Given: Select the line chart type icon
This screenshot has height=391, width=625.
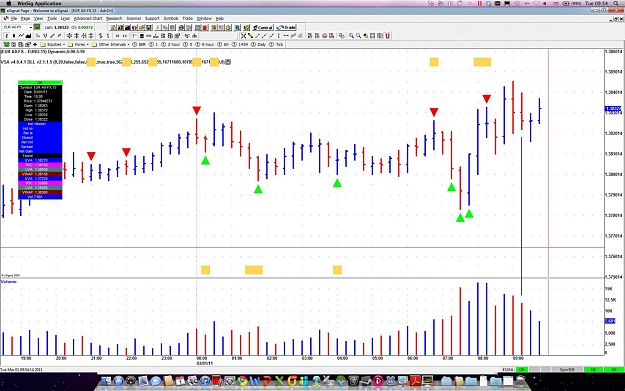Looking at the screenshot, I should [x=21, y=36].
